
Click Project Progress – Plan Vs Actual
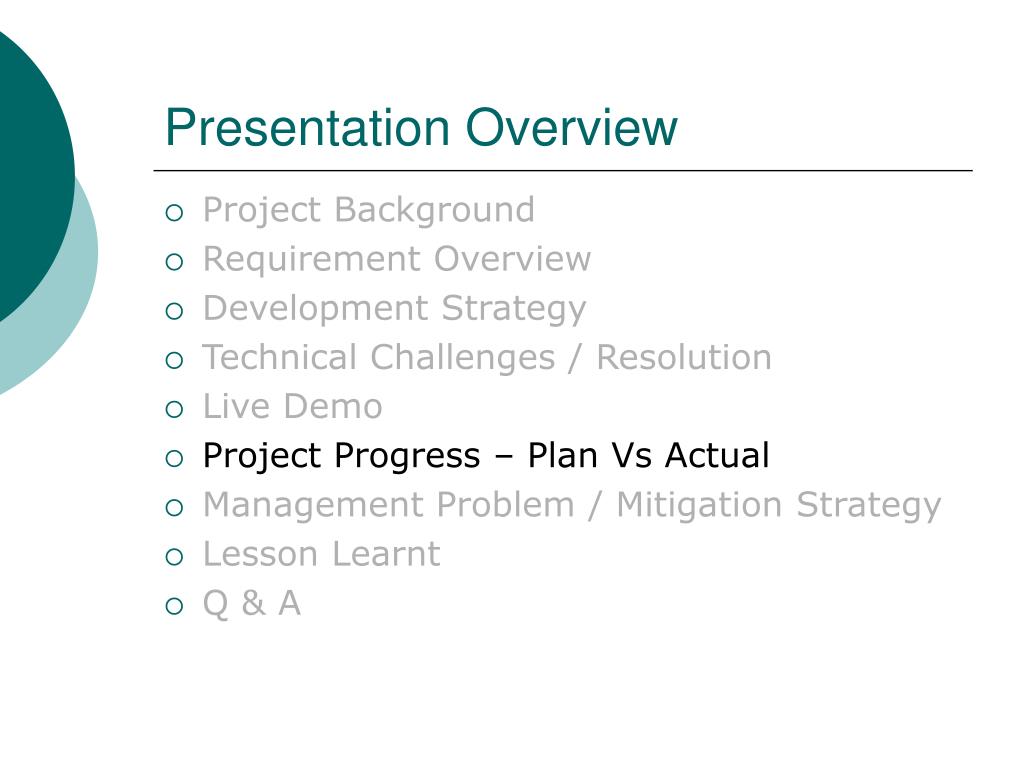coord(486,456)
